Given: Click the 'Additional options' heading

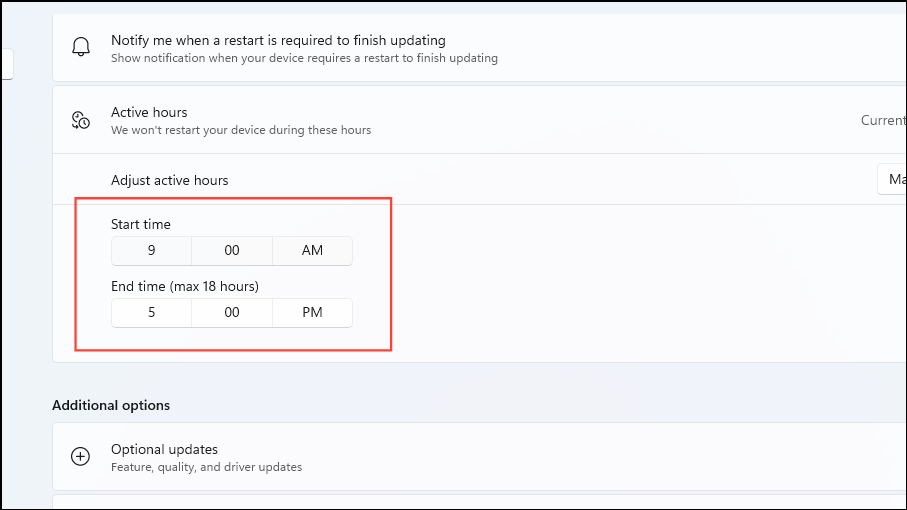Looking at the screenshot, I should tap(111, 405).
